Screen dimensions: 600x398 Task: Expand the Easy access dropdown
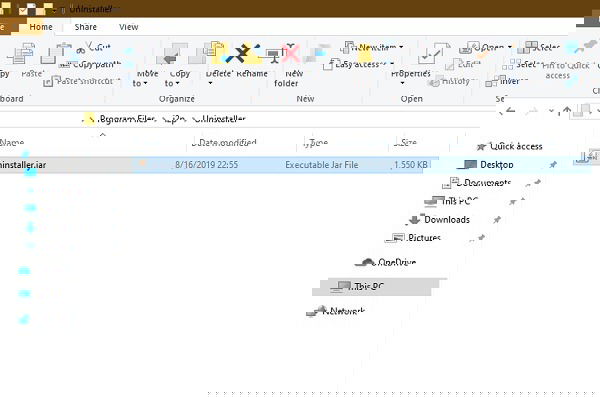click(x=392, y=64)
